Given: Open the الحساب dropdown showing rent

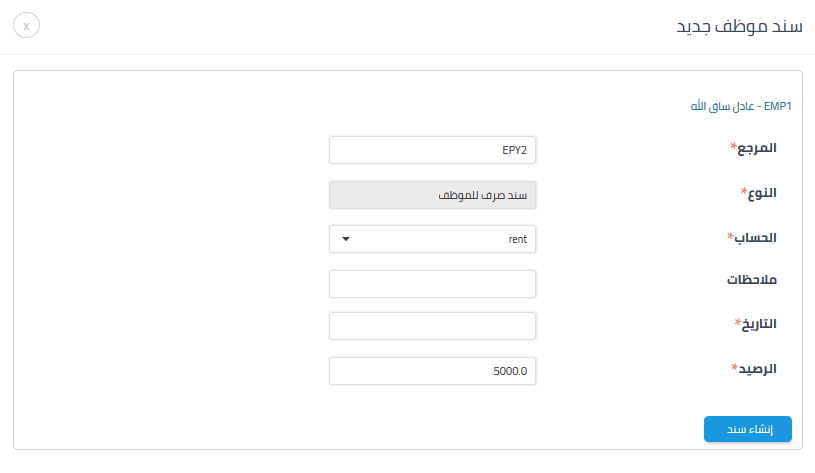Looking at the screenshot, I should (432, 239).
